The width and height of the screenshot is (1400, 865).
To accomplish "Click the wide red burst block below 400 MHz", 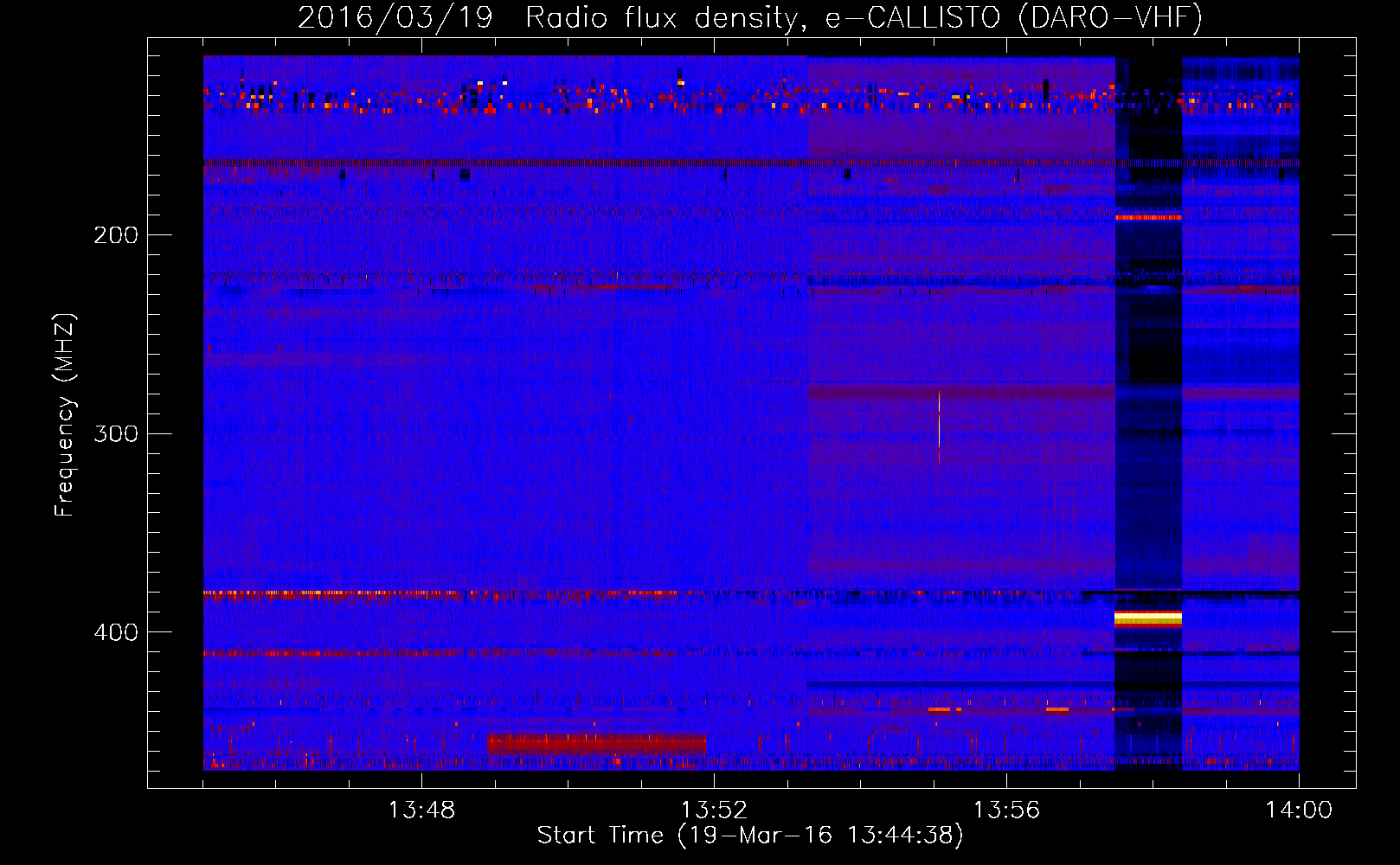I will (x=596, y=744).
